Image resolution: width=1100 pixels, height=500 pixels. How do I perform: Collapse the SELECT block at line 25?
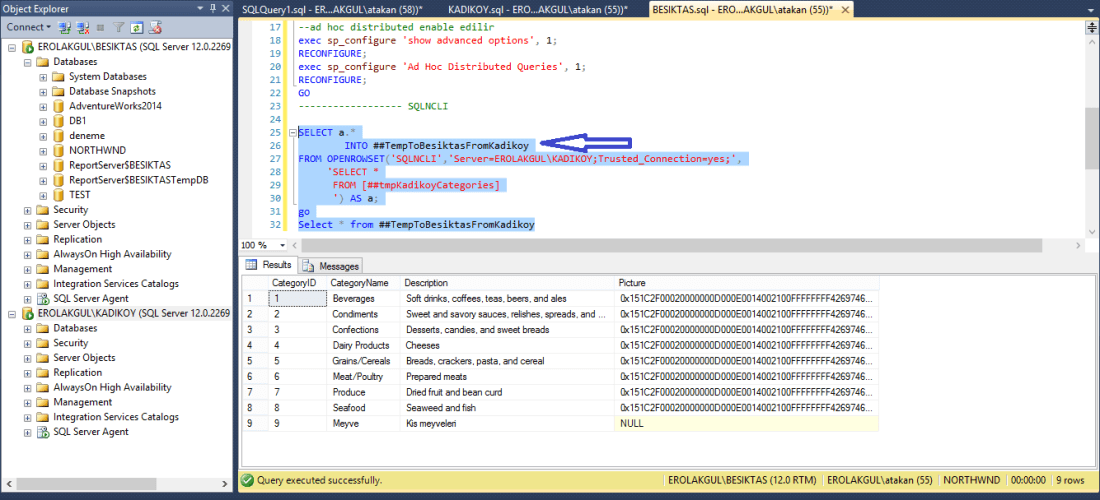point(291,132)
